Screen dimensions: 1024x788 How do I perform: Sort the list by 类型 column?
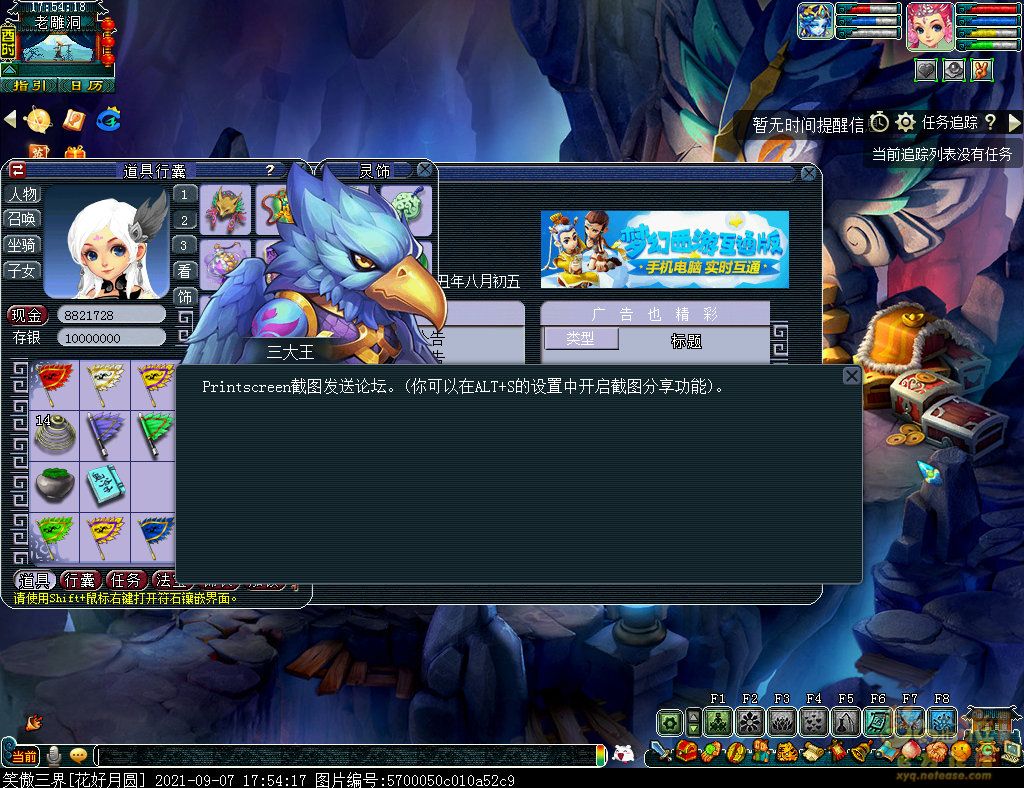(581, 339)
